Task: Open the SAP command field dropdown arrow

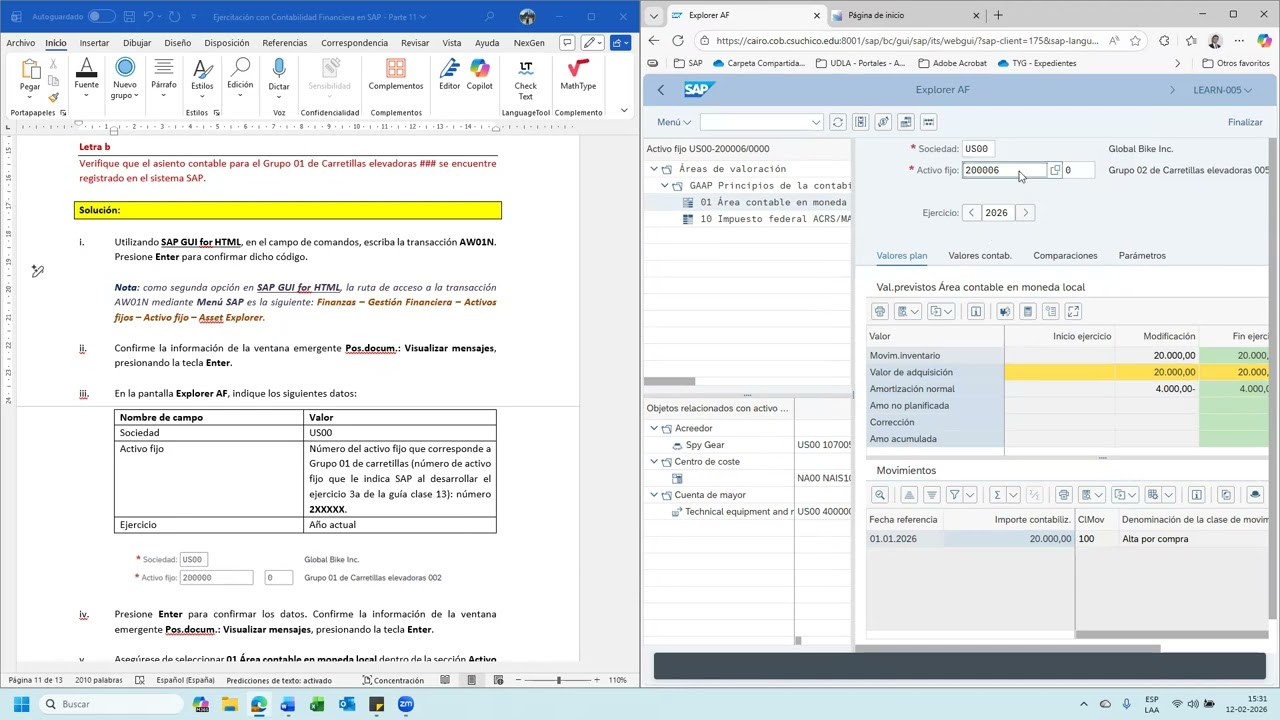Action: pyautogui.click(x=816, y=122)
